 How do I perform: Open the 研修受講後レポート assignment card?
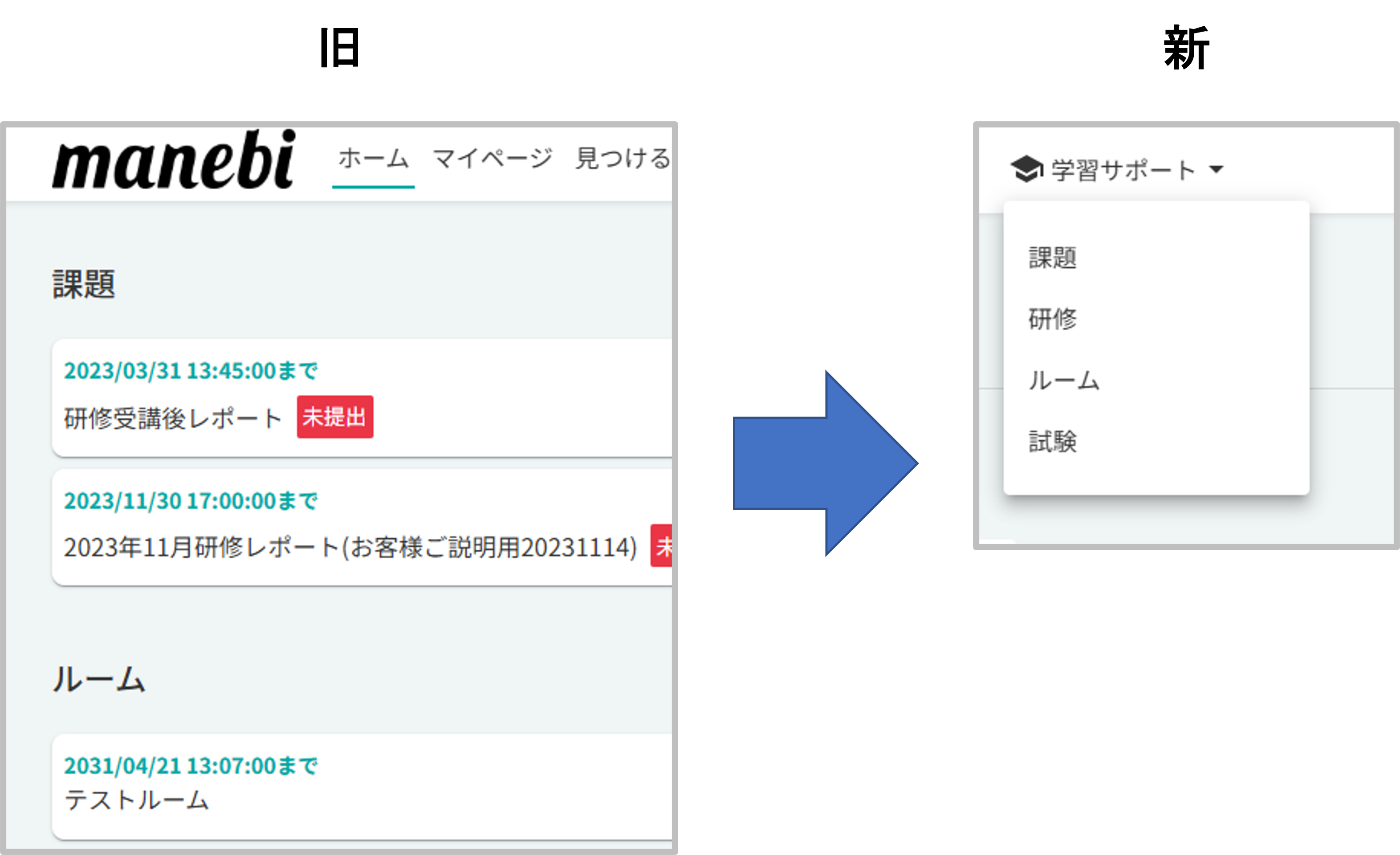tap(362, 398)
